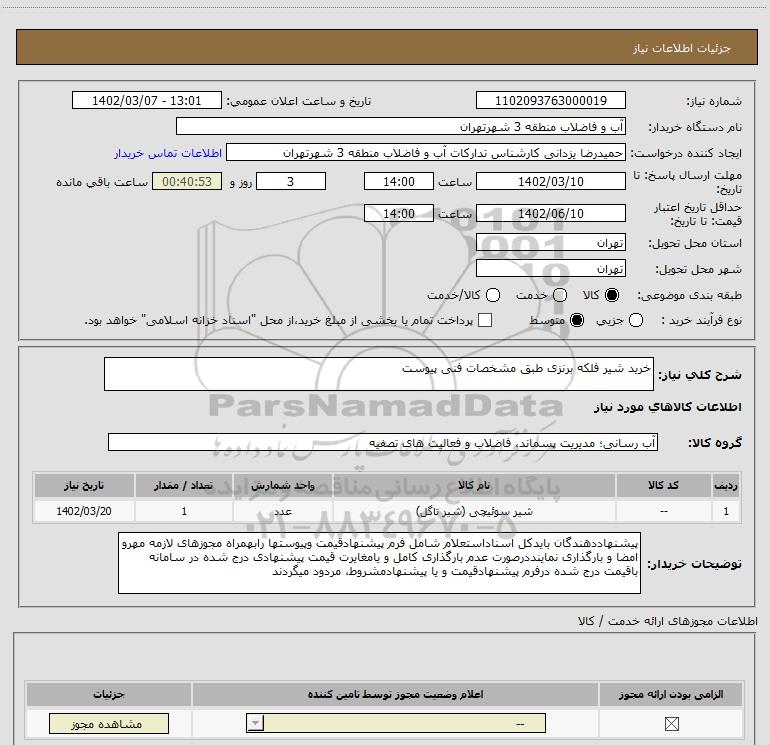
Task: Click the اعلام وضعیت مجوز column header
Action: tap(395, 694)
